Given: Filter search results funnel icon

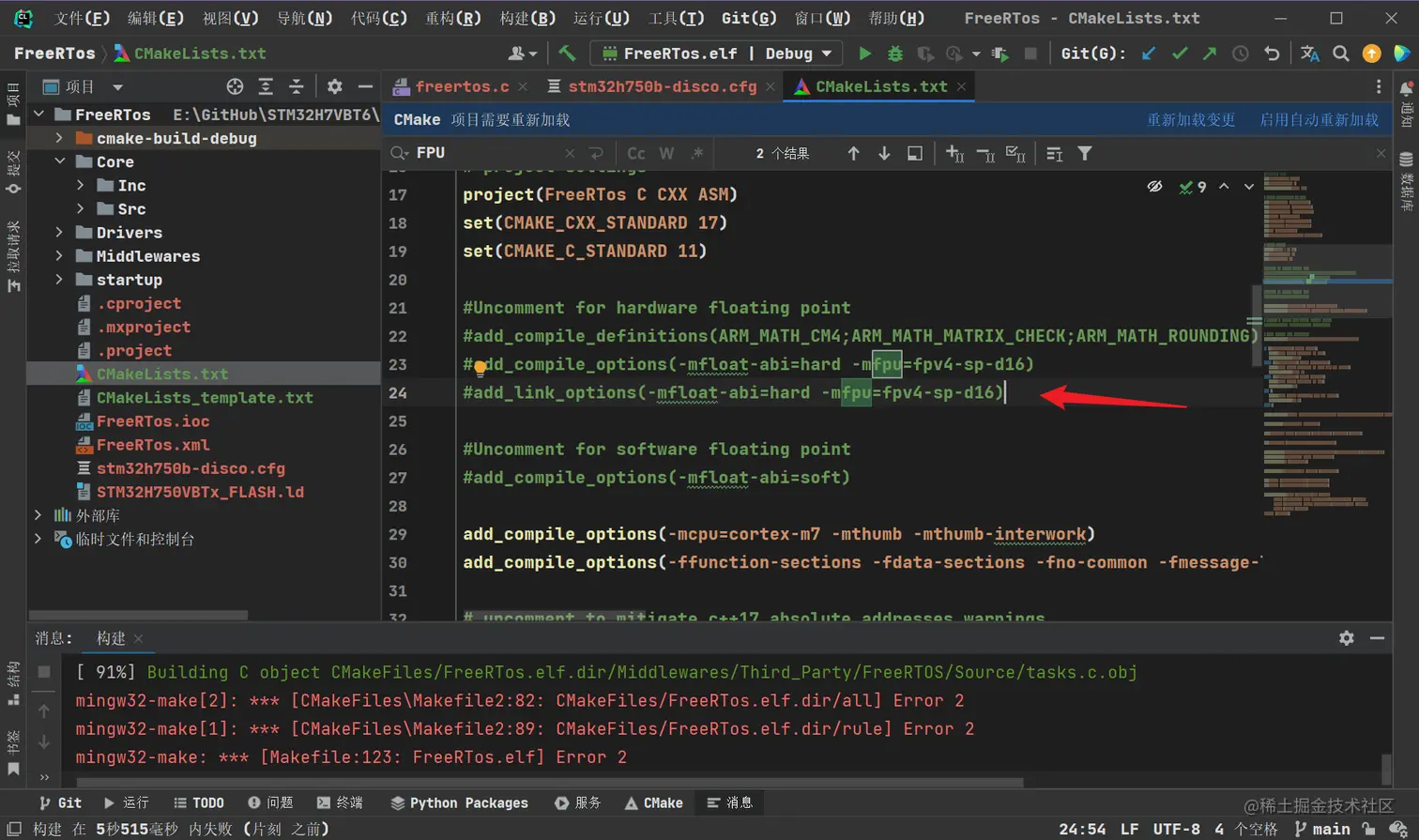Looking at the screenshot, I should (x=1084, y=153).
